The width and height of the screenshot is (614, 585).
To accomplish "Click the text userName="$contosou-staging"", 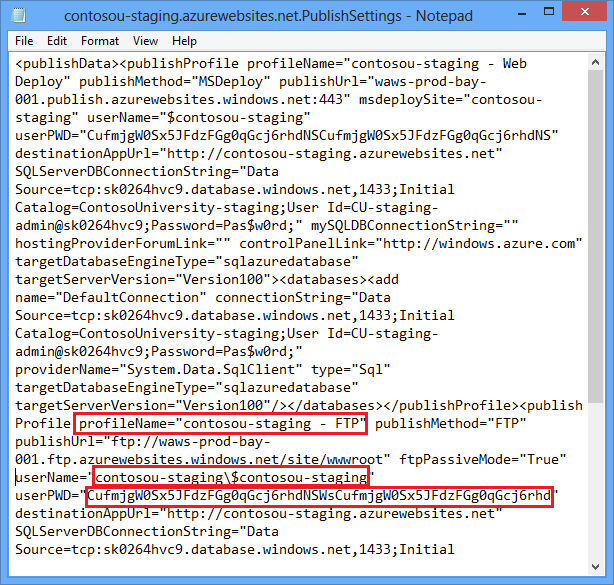I will pos(199,117).
